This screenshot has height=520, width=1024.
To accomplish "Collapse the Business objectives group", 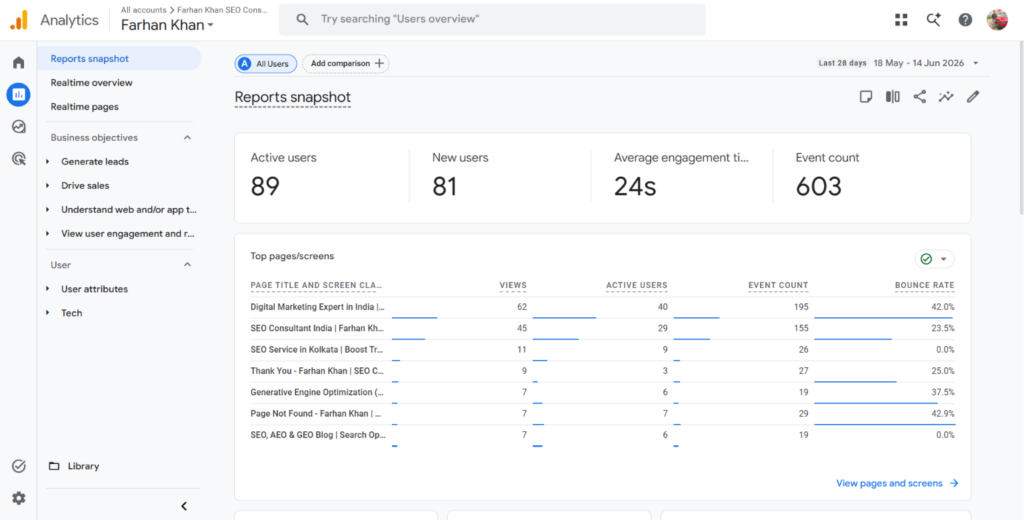I will (x=187, y=138).
